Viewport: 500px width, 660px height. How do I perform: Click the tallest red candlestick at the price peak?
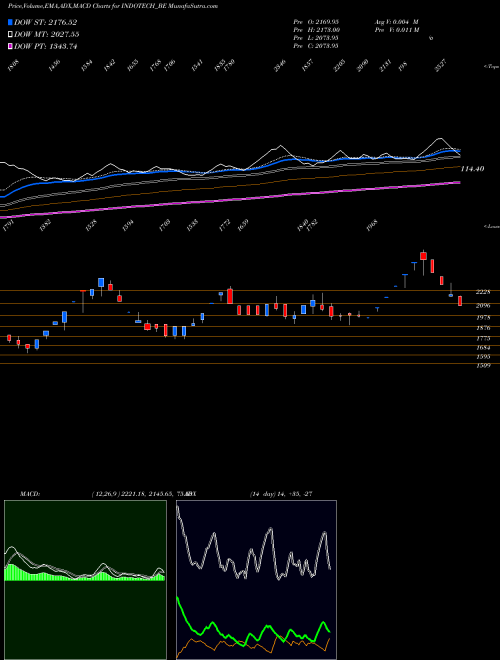click(x=423, y=255)
